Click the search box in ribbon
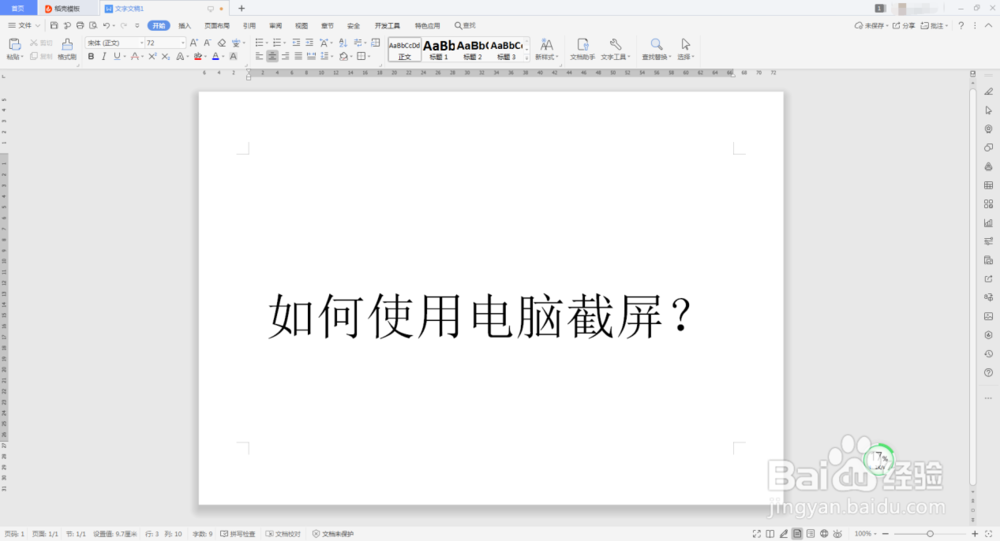Viewport: 1000px width, 541px height. (465, 26)
